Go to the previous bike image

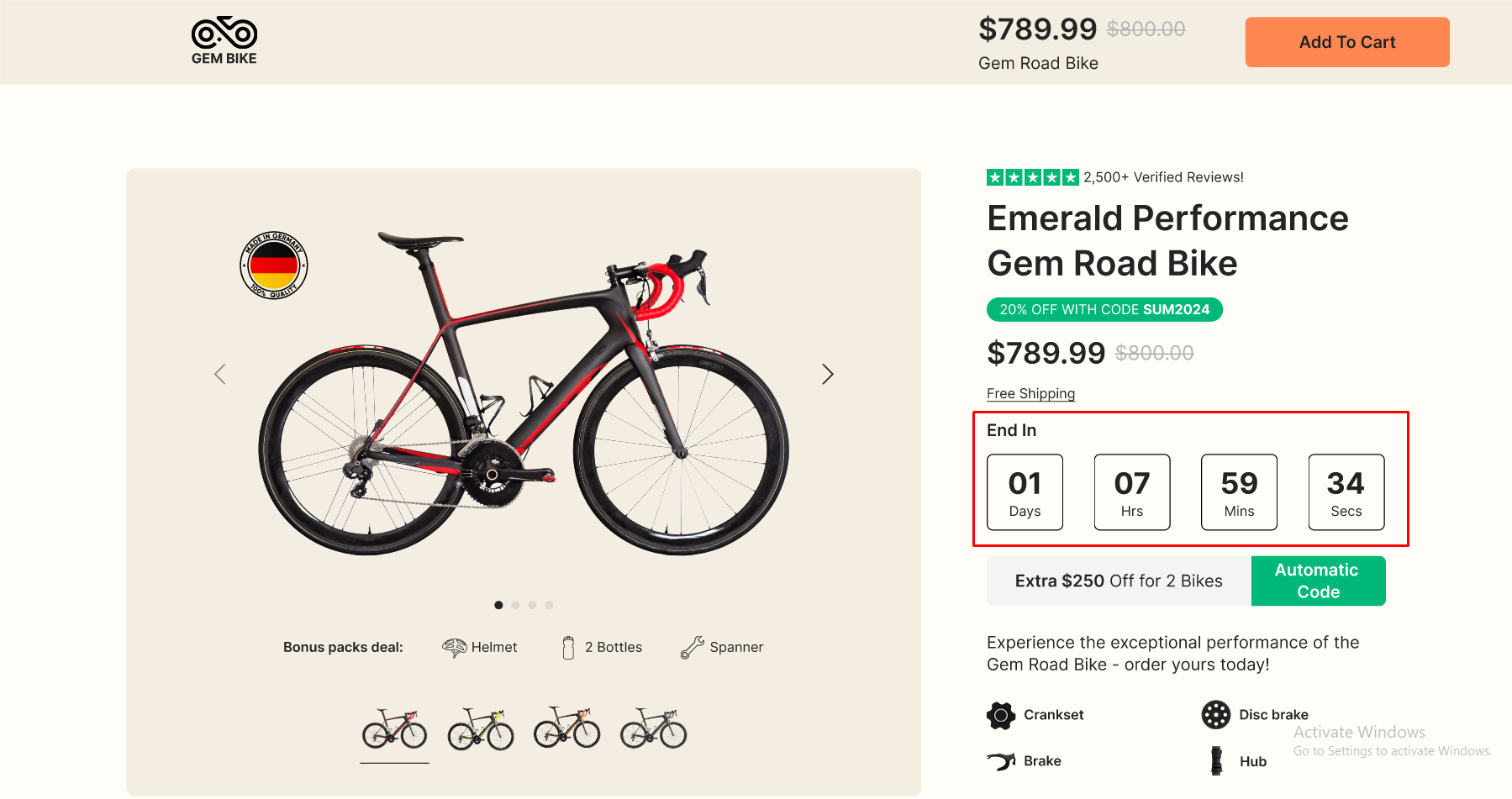[x=220, y=374]
